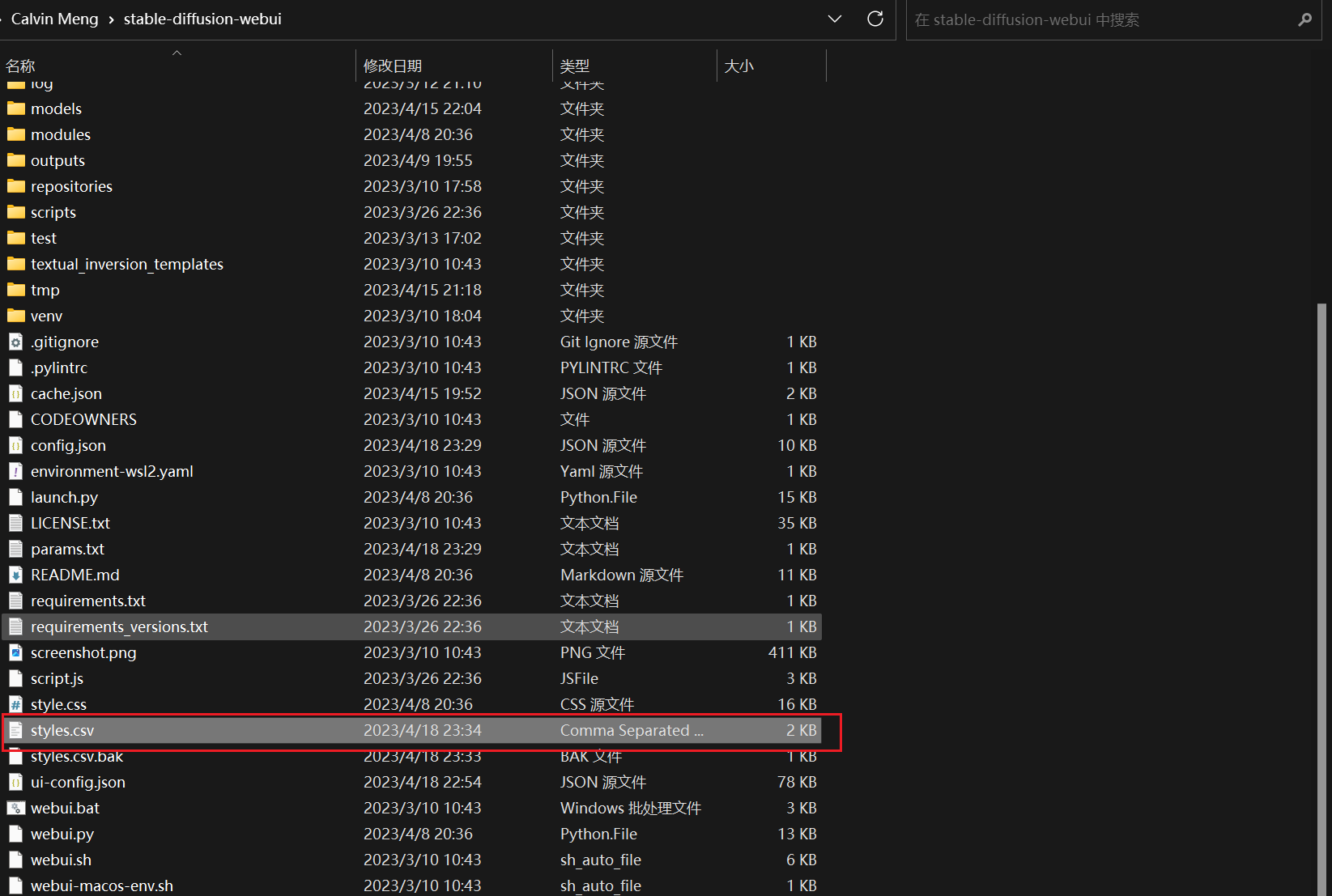Select the file named requirements.txt
Screen dimensions: 1332x896
point(412,601)
